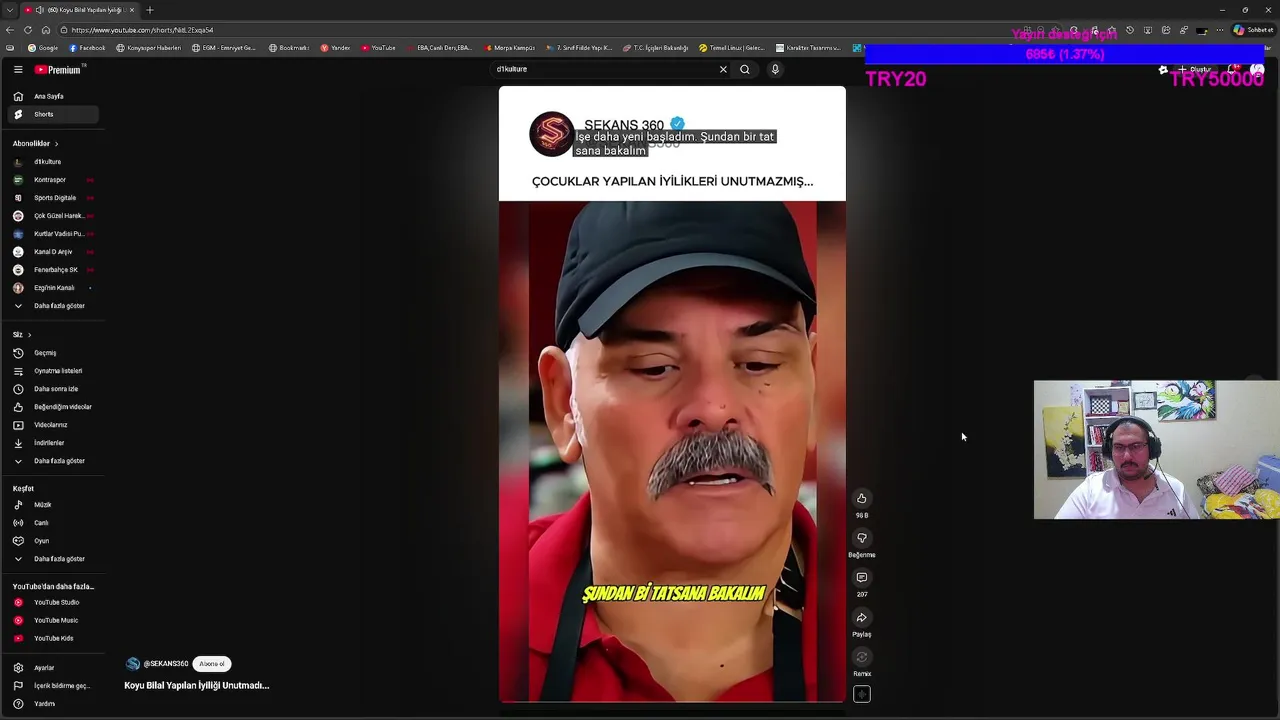Open Sports Digitale channel
Screen dimensions: 1280x720
(x=52, y=198)
